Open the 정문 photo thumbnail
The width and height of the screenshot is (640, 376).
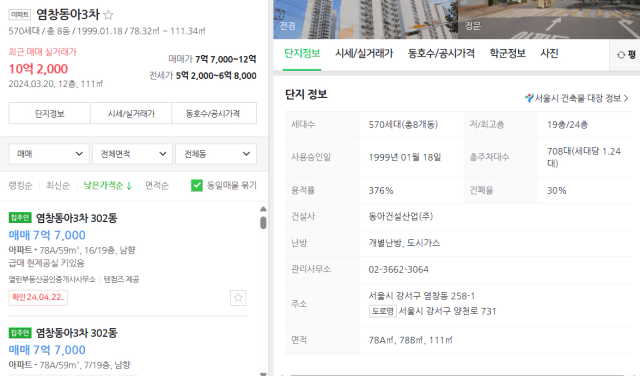(549, 19)
